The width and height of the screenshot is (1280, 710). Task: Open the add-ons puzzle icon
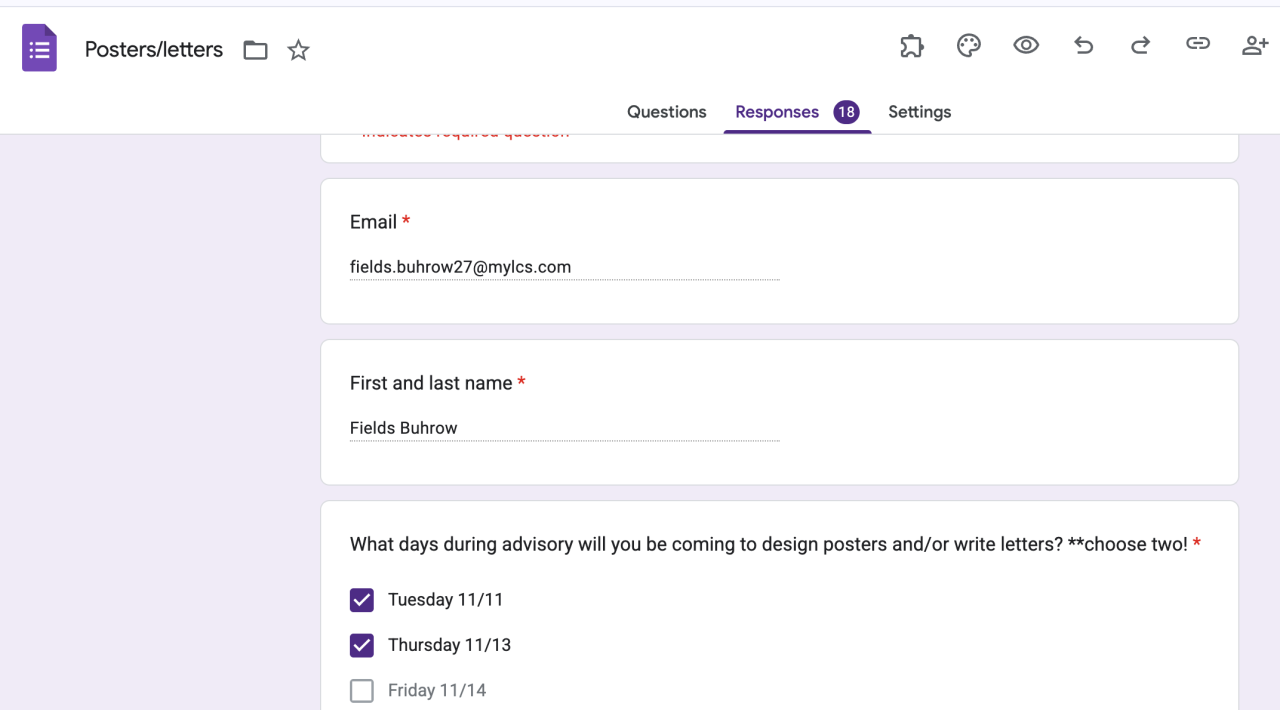911,46
